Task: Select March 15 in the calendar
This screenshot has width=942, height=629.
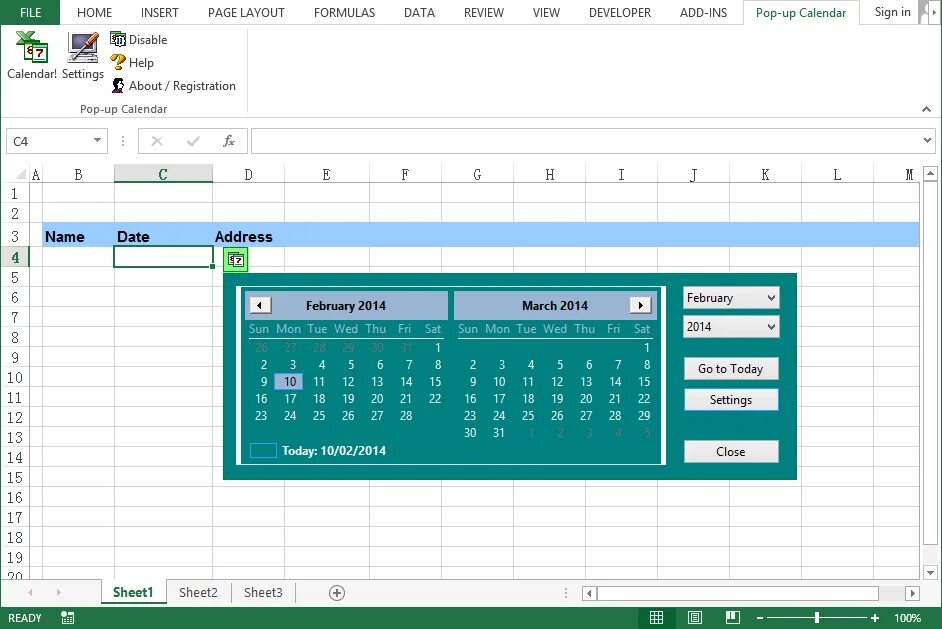Action: point(644,381)
